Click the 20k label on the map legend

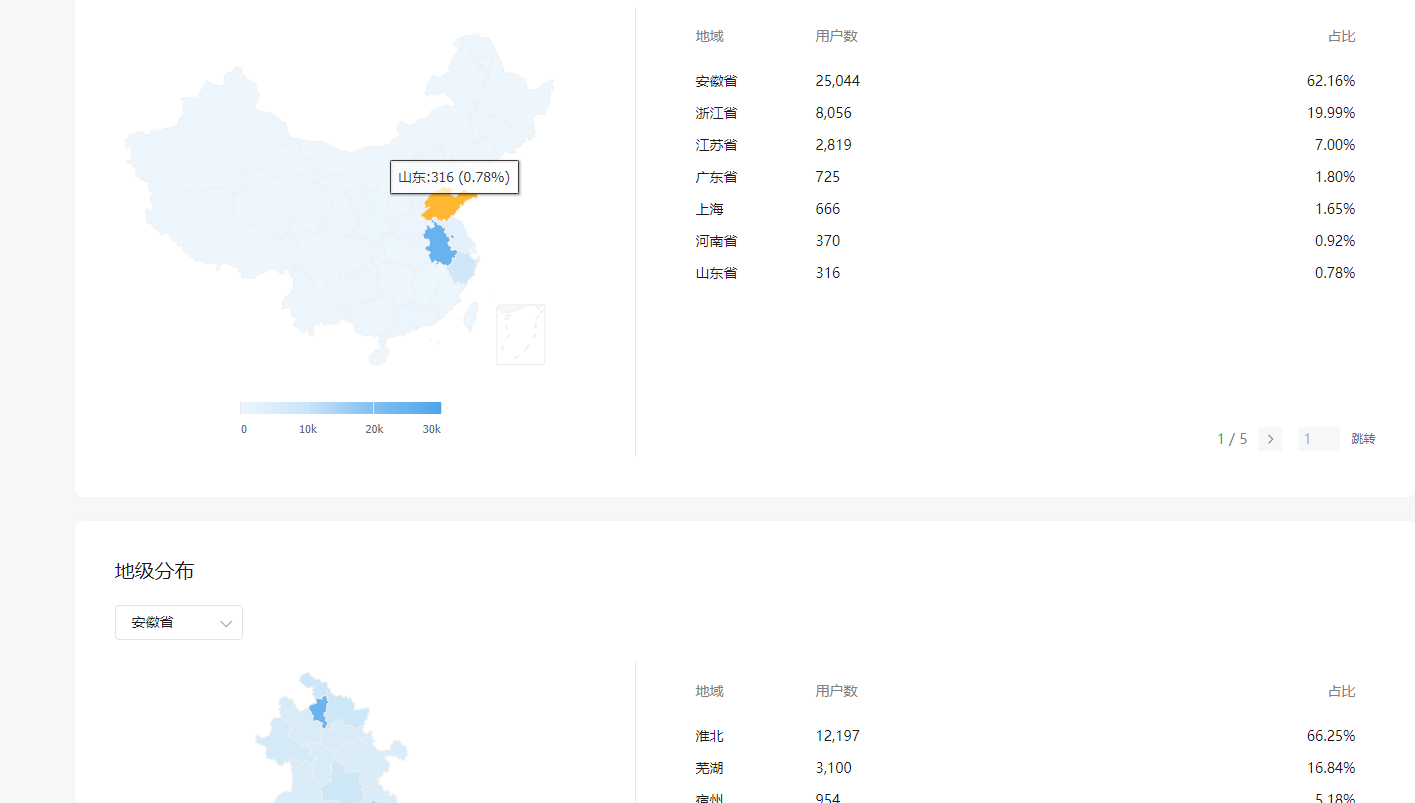[x=374, y=429]
